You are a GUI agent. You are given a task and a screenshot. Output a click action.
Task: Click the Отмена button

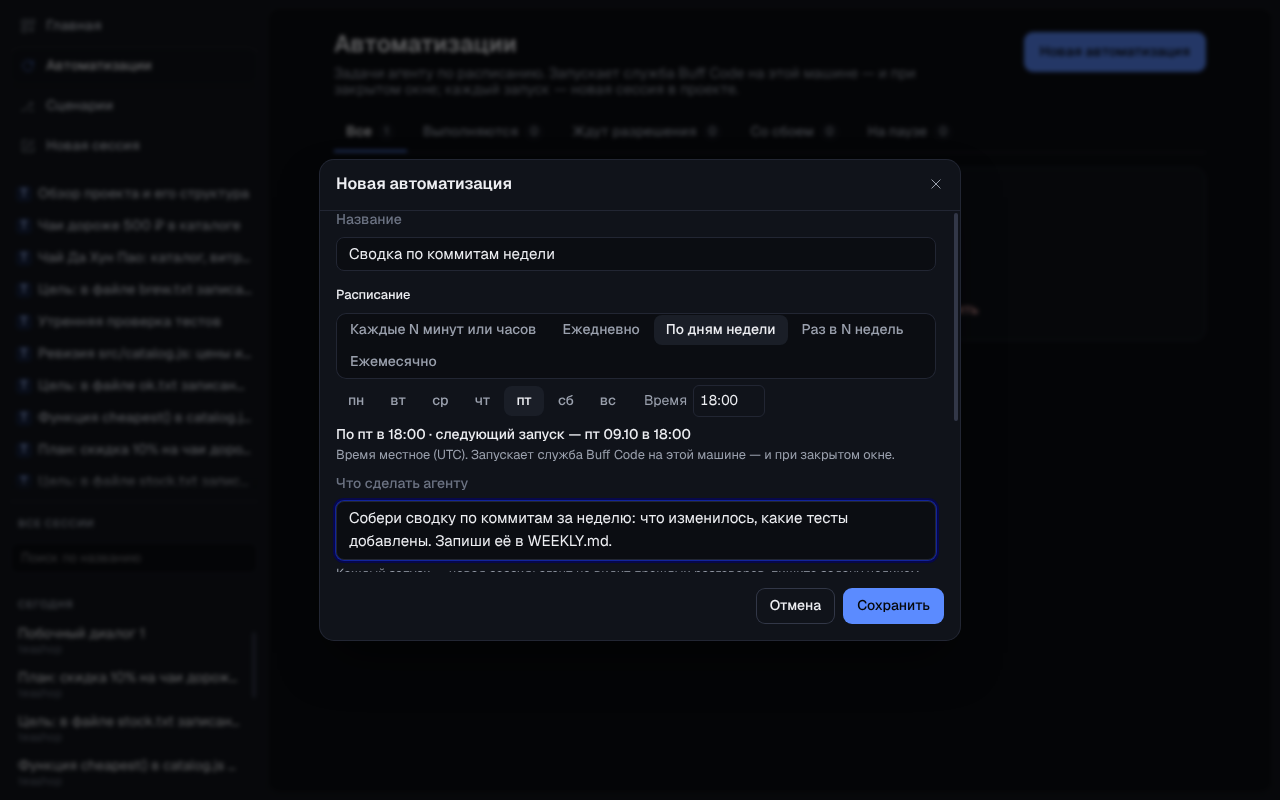coord(795,606)
